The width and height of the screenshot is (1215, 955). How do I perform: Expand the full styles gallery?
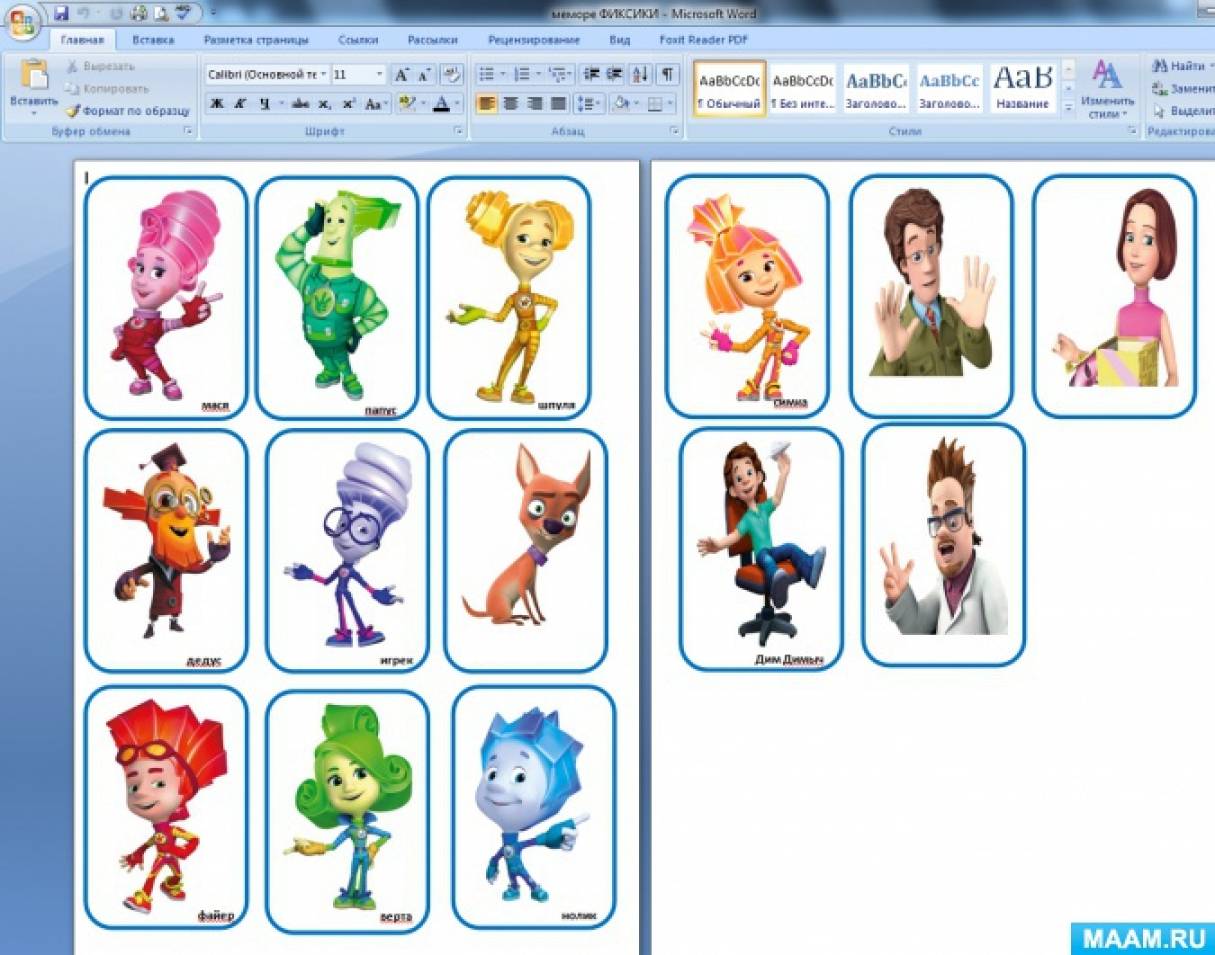click(x=1068, y=107)
